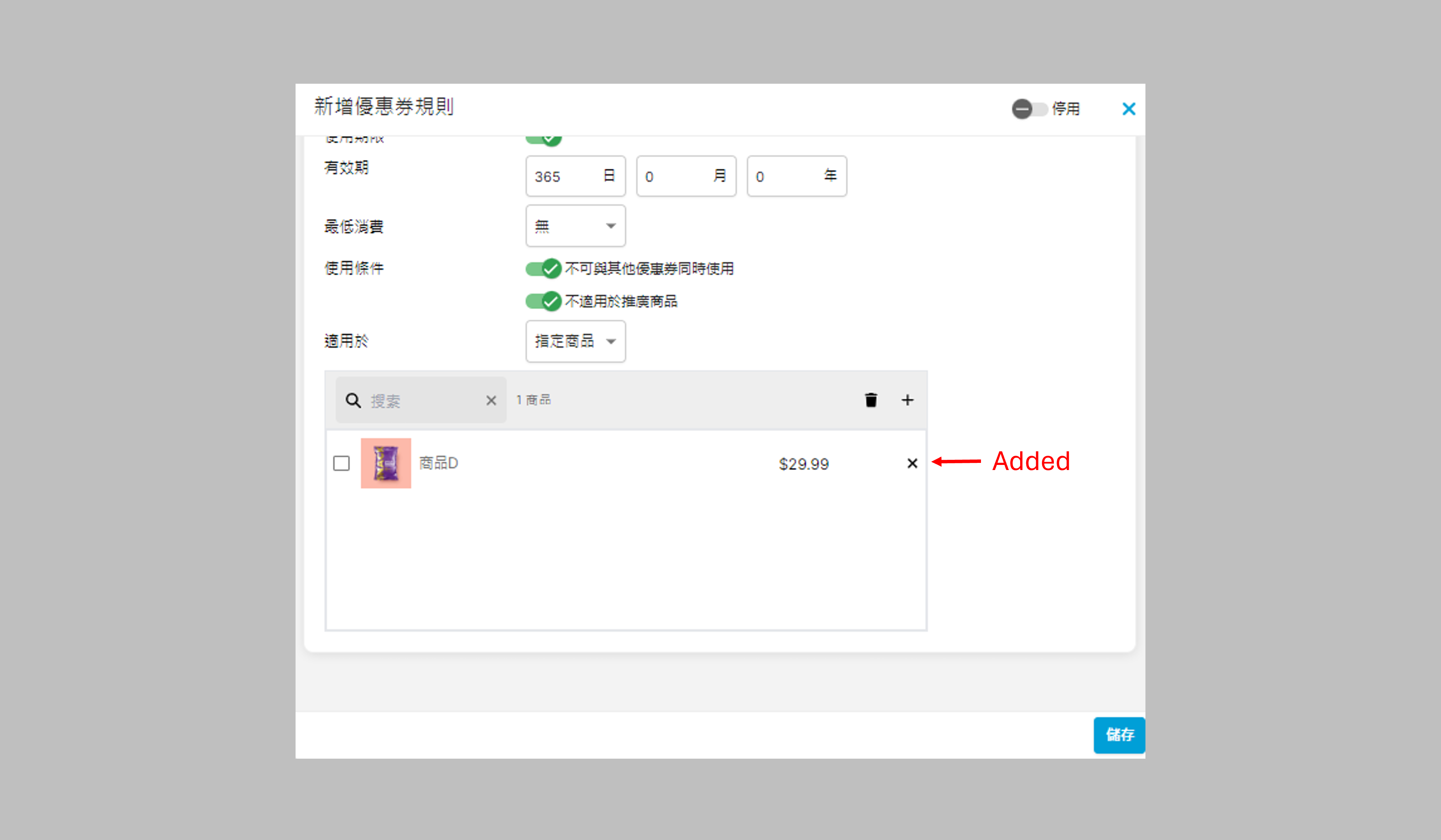
Task: Click the 商品D product thumbnail
Action: [x=386, y=463]
